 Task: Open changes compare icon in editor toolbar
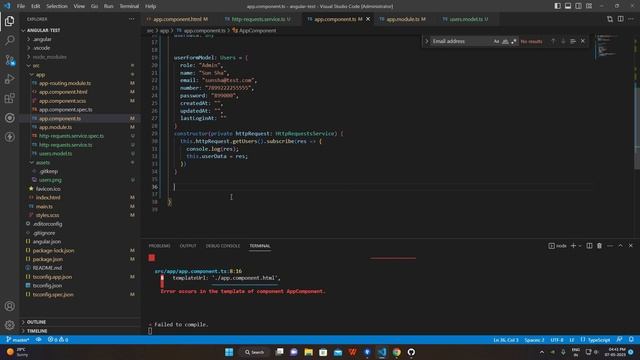610,19
